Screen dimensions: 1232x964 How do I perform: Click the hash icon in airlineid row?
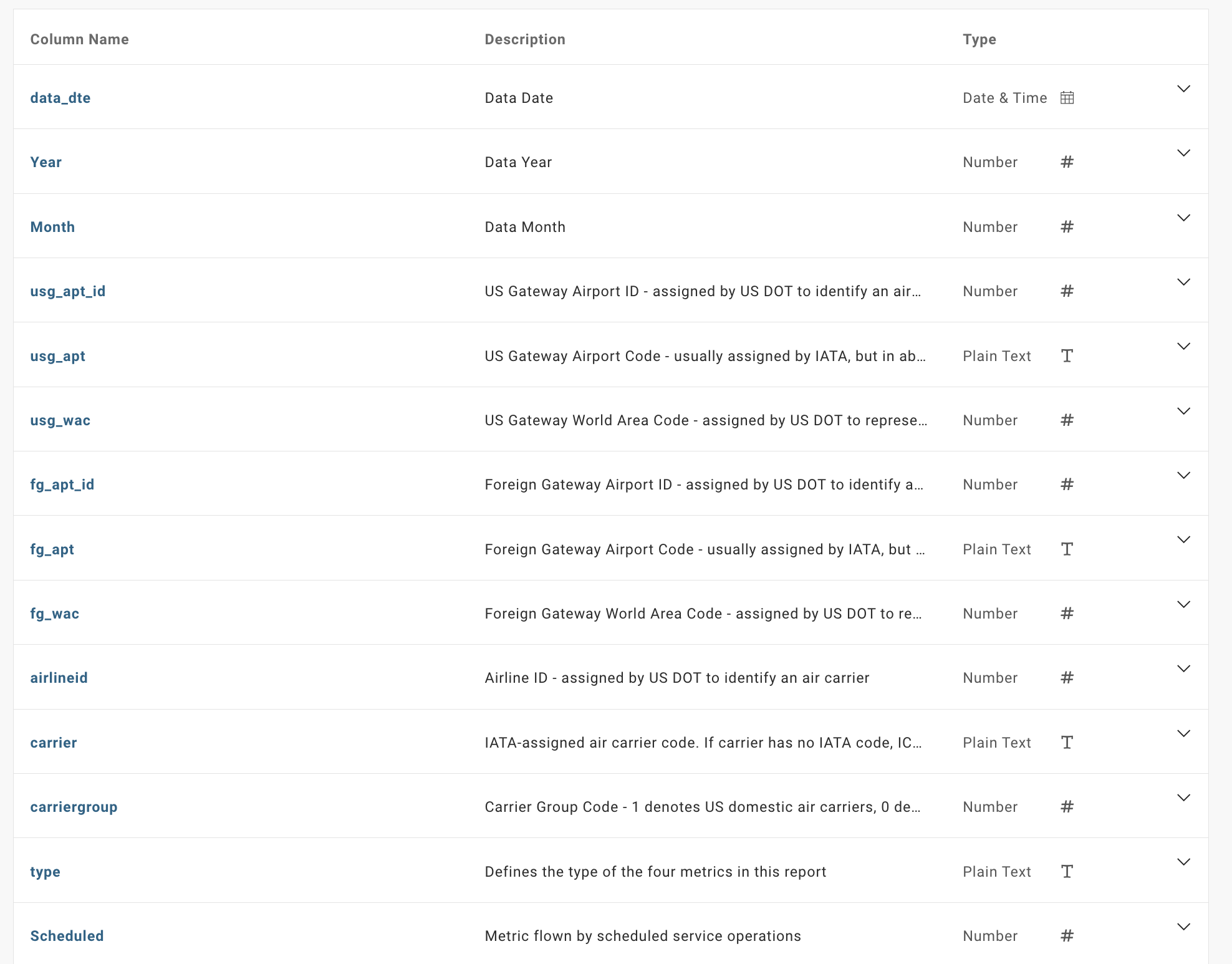click(x=1067, y=678)
